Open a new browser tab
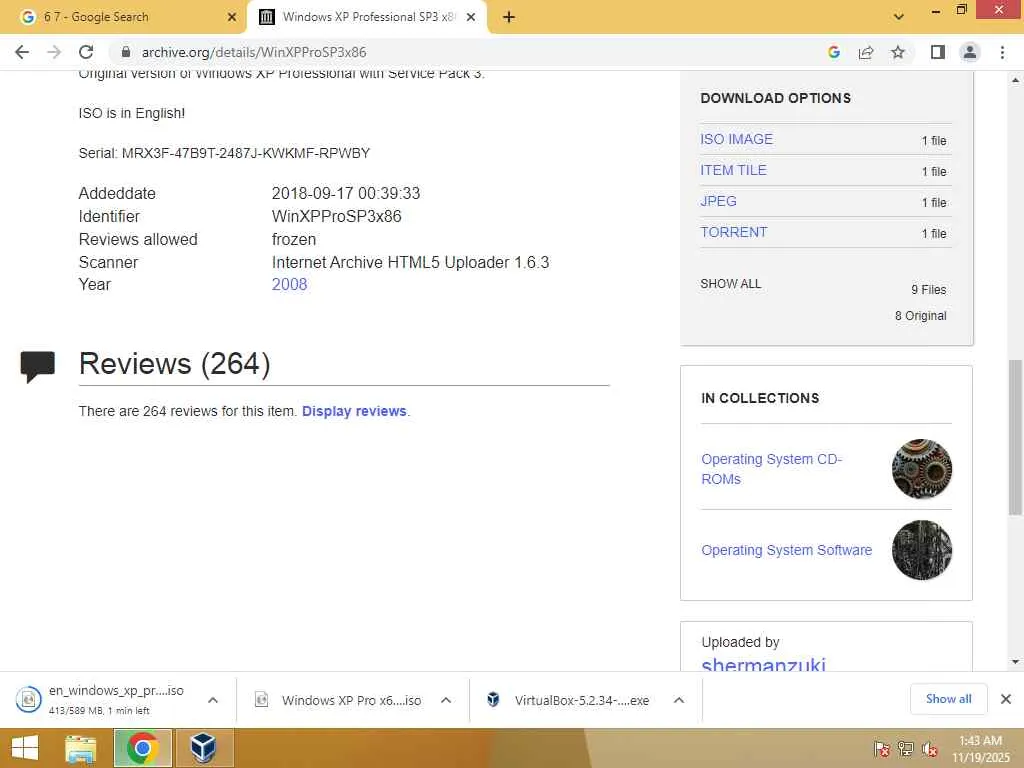1024x768 pixels. pos(509,17)
